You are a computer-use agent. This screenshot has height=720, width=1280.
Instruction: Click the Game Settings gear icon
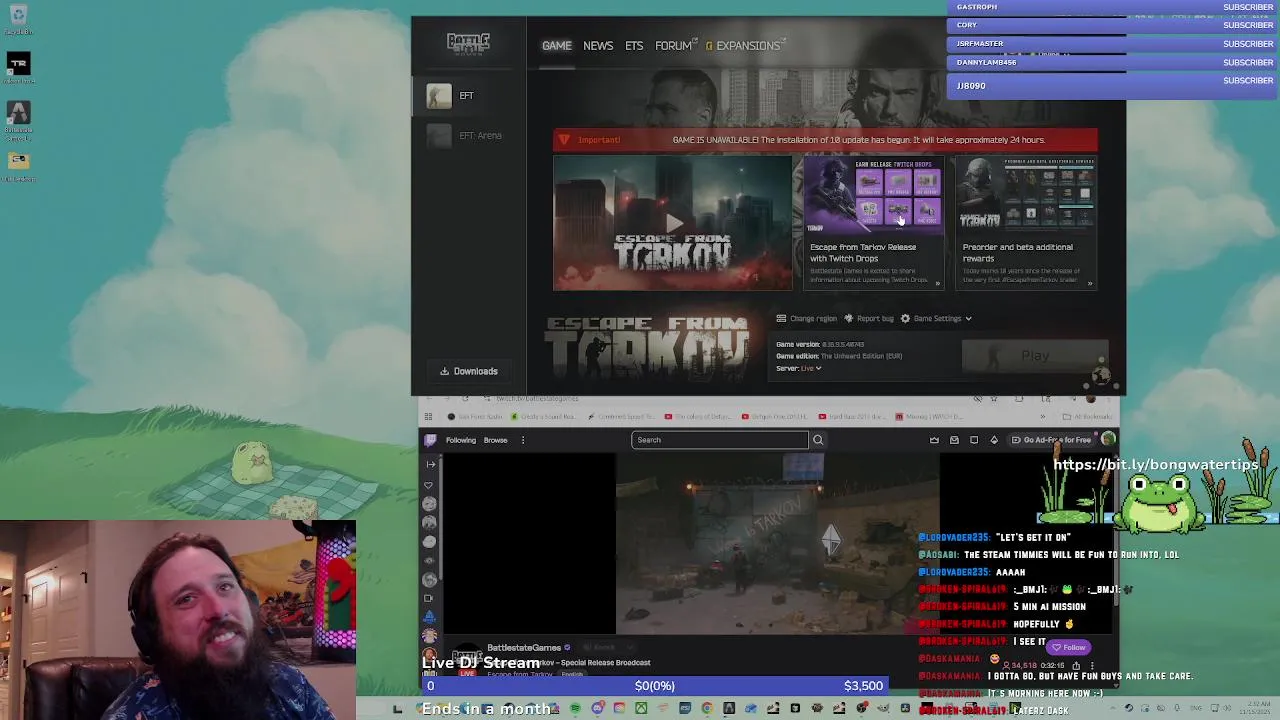click(905, 318)
